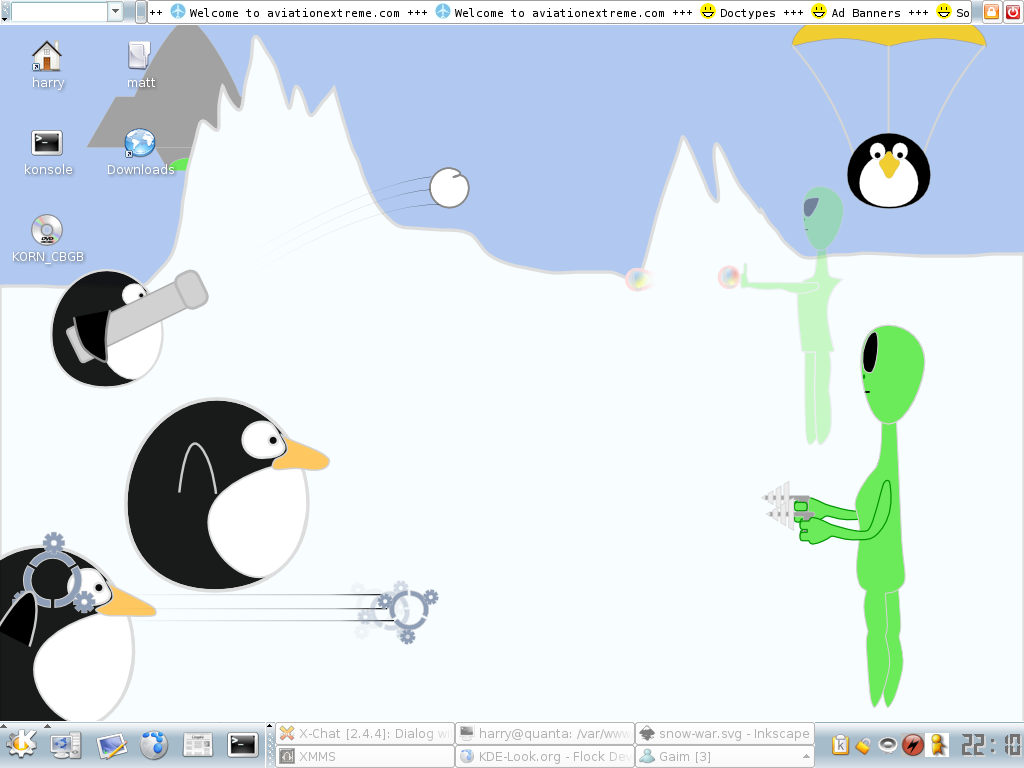Screen dimensions: 1024x768
Task: Click the K menu applet handle arrow
Action: 3,726
